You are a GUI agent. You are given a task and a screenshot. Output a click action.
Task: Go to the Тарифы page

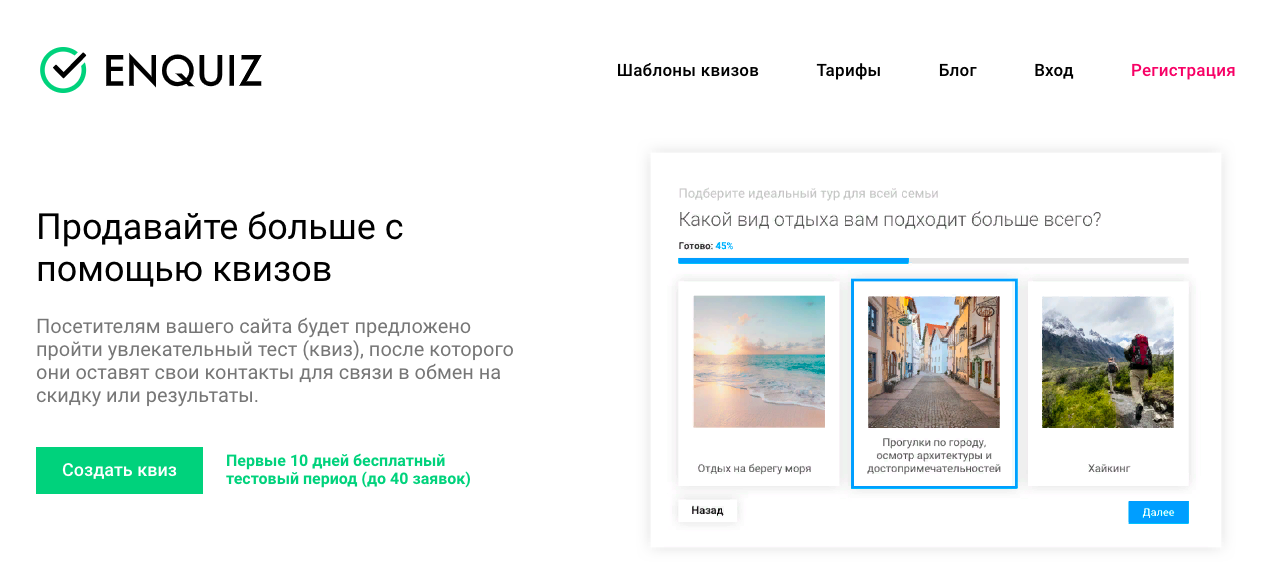[848, 70]
